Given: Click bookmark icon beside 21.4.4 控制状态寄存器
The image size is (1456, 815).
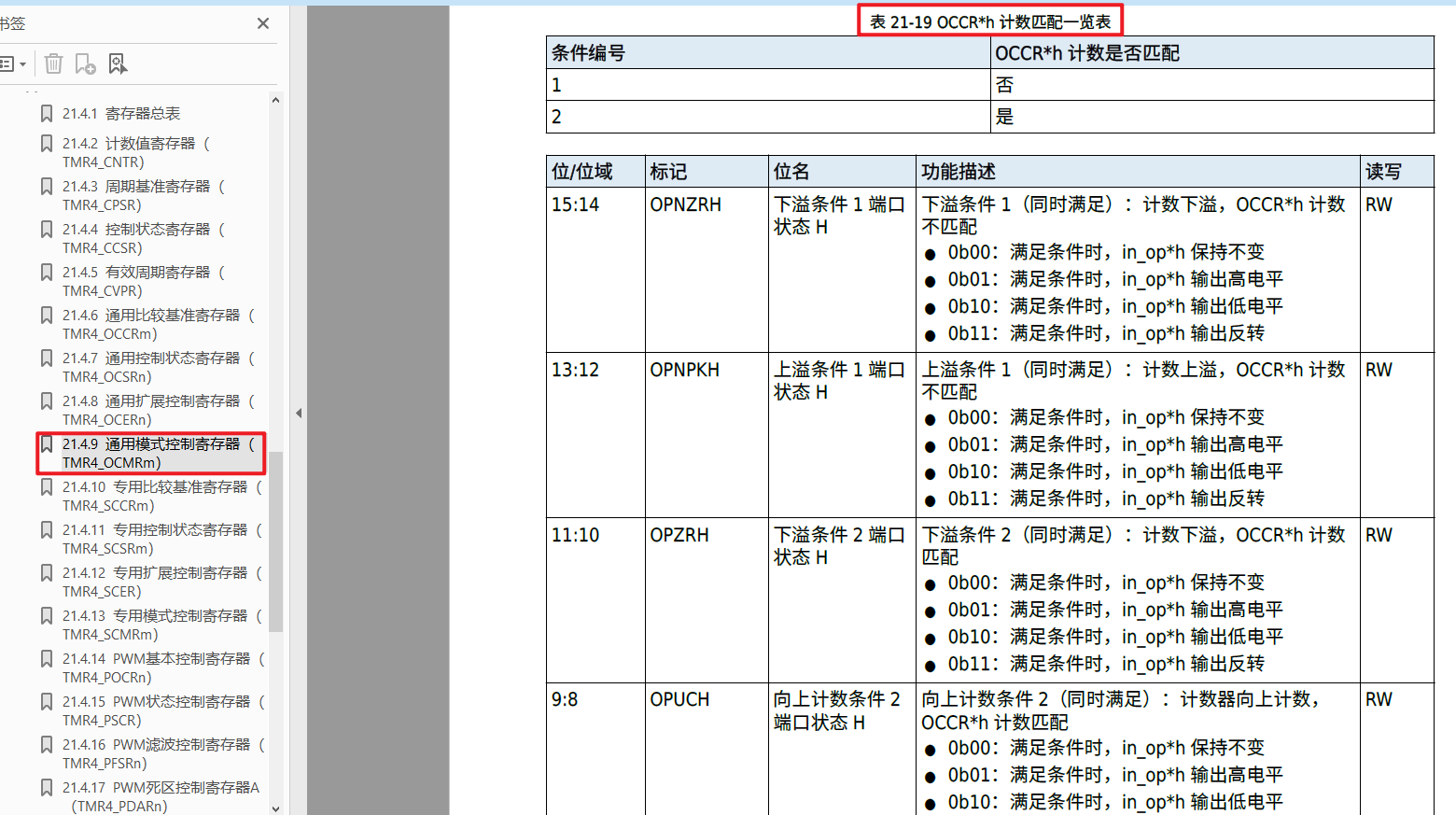Looking at the screenshot, I should (47, 229).
